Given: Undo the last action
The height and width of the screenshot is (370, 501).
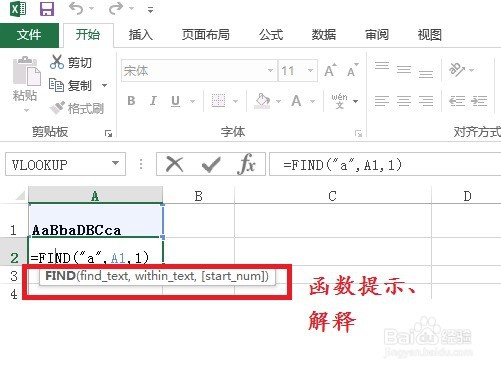Looking at the screenshot, I should 76,9.
